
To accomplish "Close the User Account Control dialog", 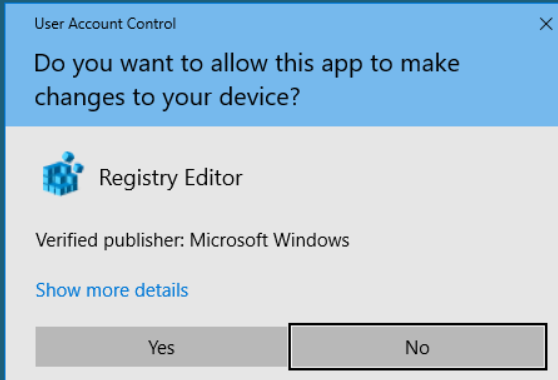I will (546, 24).
